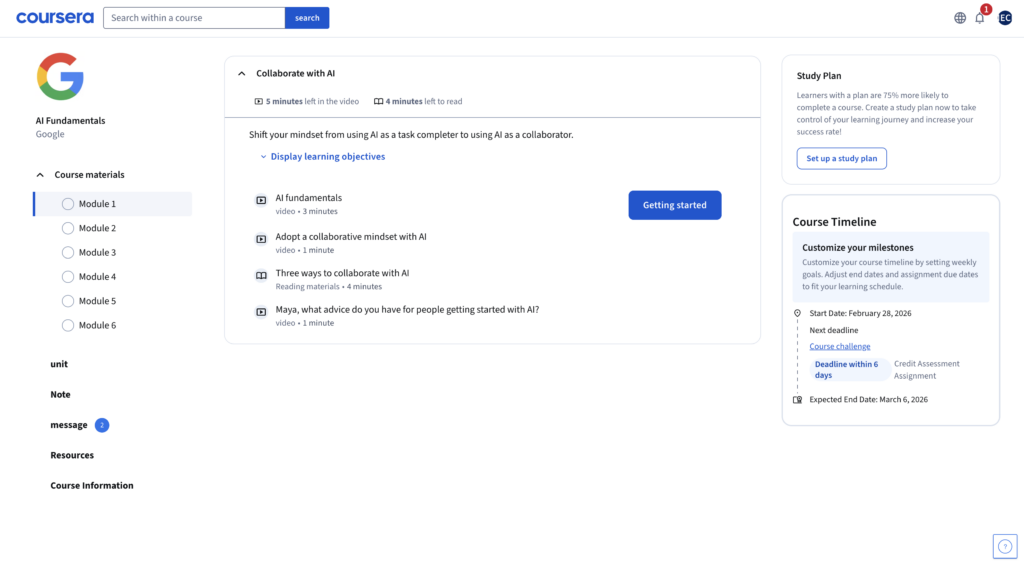This screenshot has width=1024, height=567.
Task: Click the Three ways to collaborate reading icon
Action: click(x=261, y=276)
